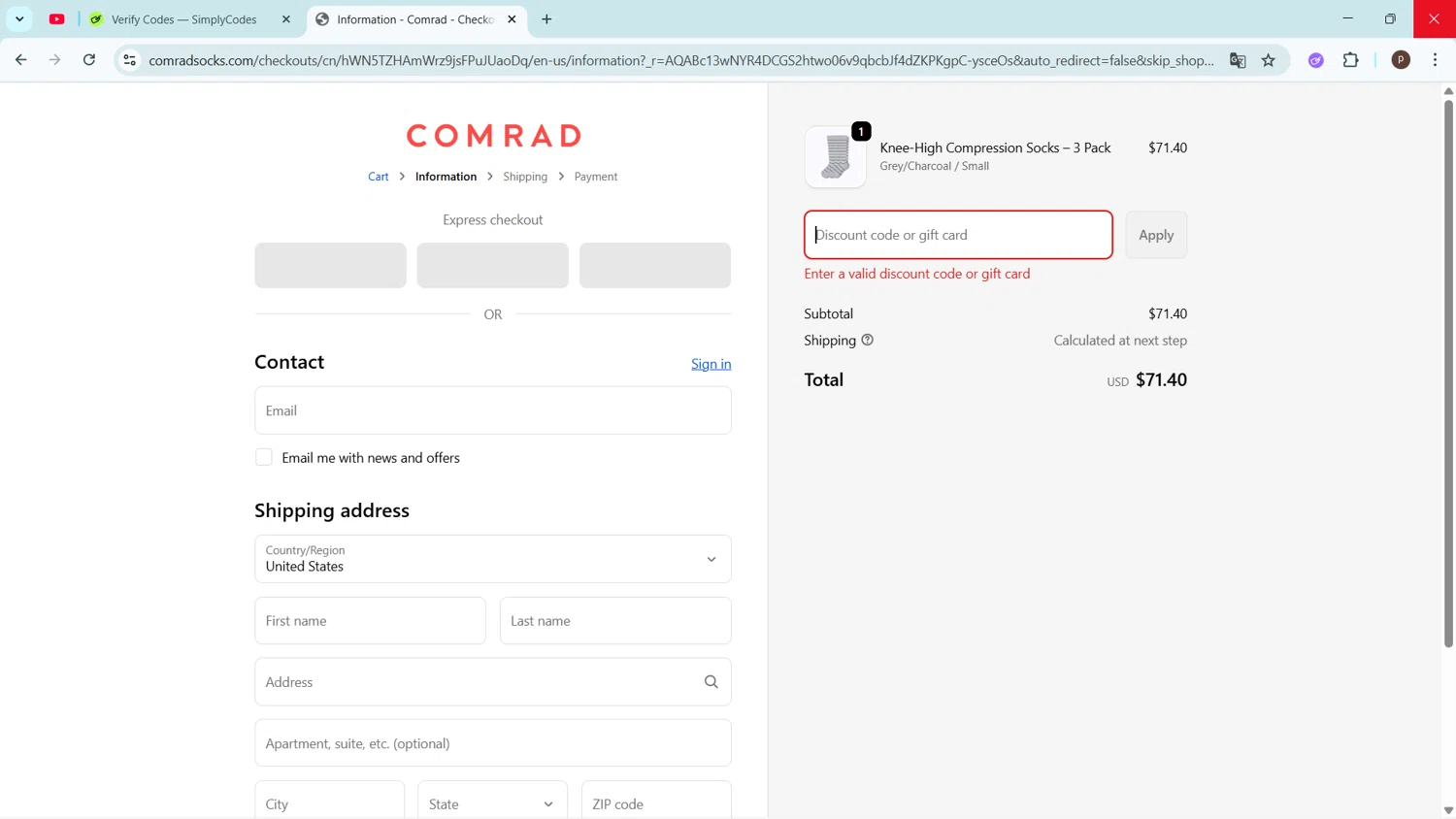Select Payment breadcrumb step

[x=596, y=177]
